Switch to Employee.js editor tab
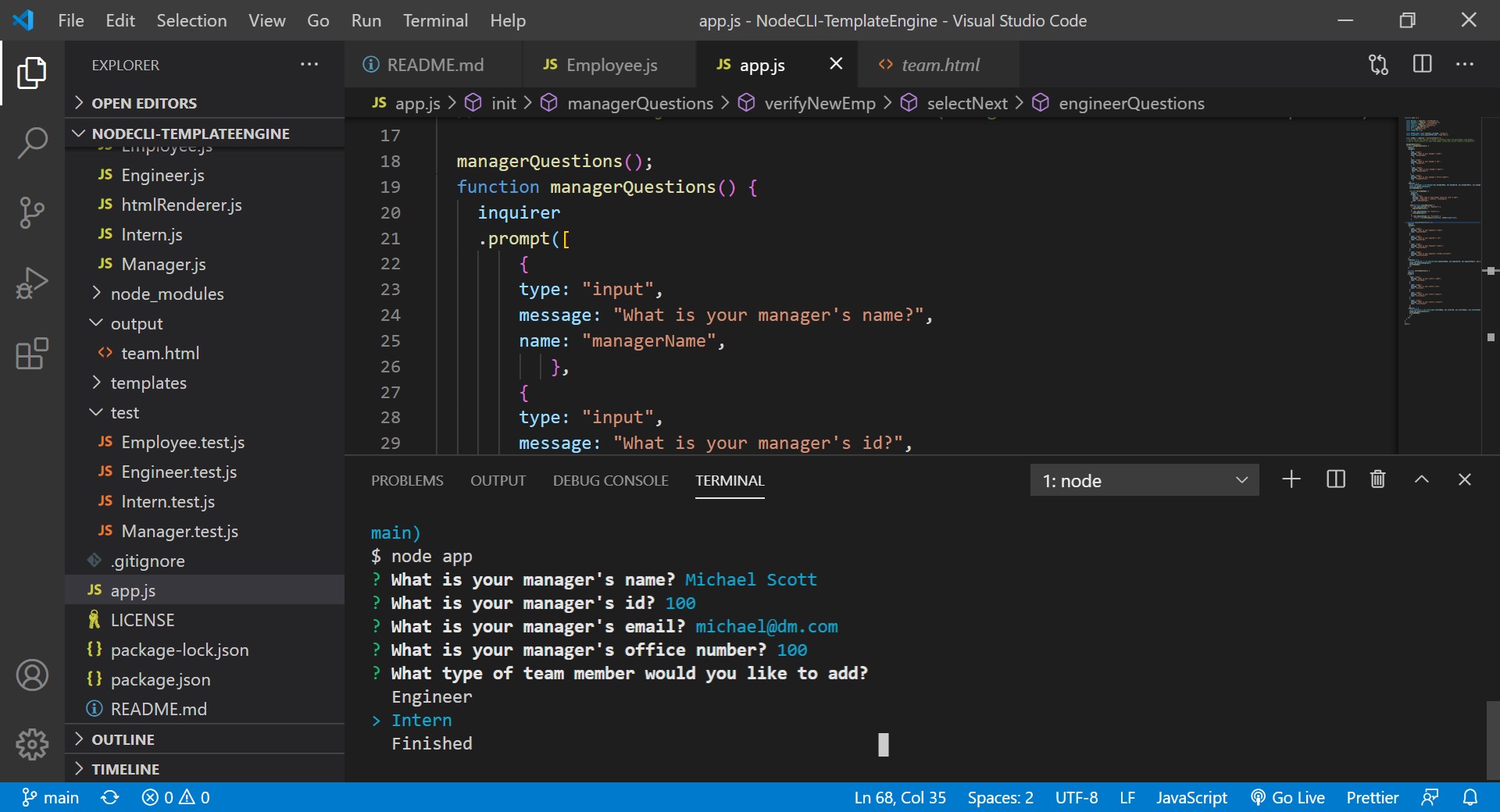 [610, 65]
